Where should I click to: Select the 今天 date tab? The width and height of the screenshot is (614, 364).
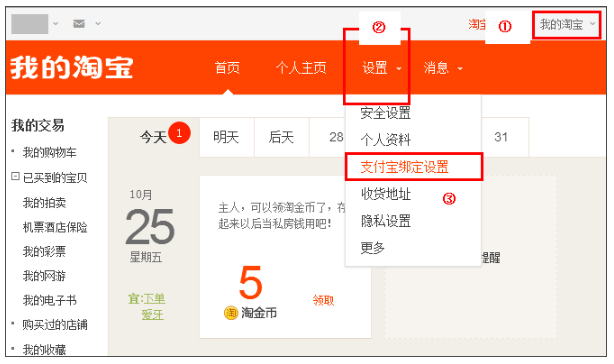154,137
